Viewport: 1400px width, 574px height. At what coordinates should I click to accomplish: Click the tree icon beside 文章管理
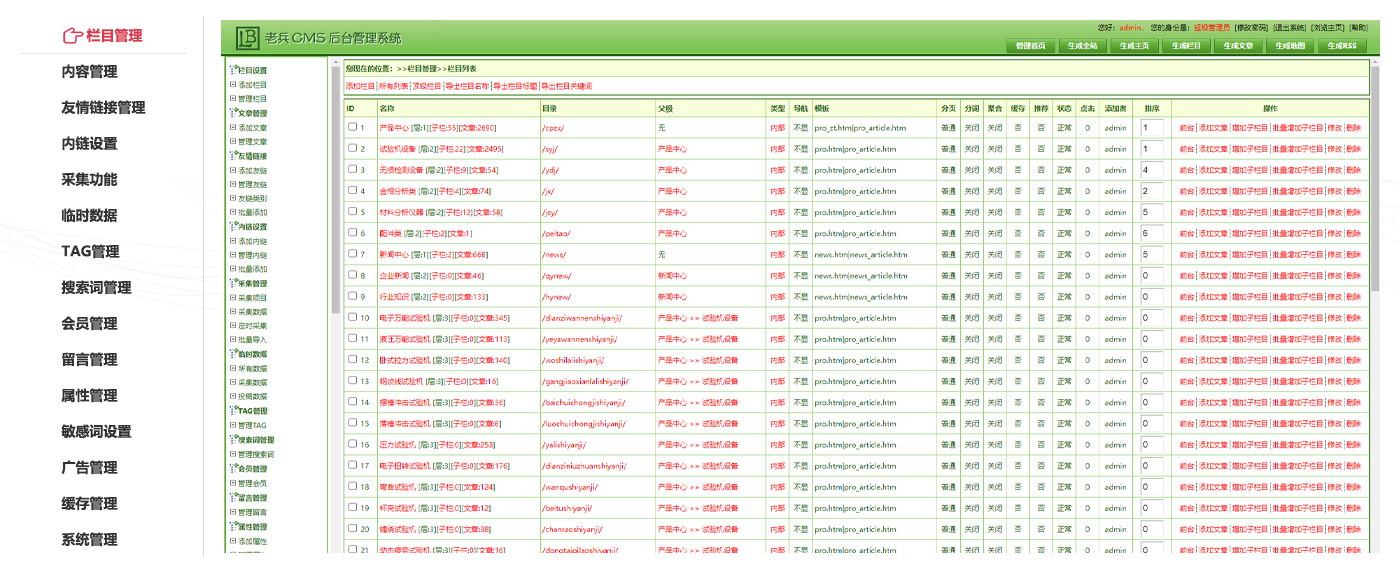click(x=233, y=113)
